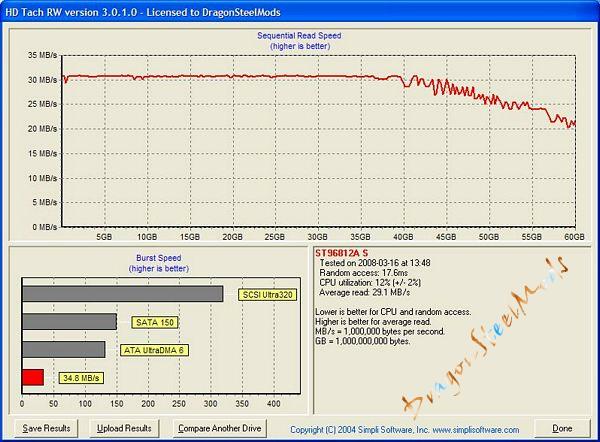Click the 30GB mark on the graph axis
This screenshot has width=600, height=442.
coord(318,237)
